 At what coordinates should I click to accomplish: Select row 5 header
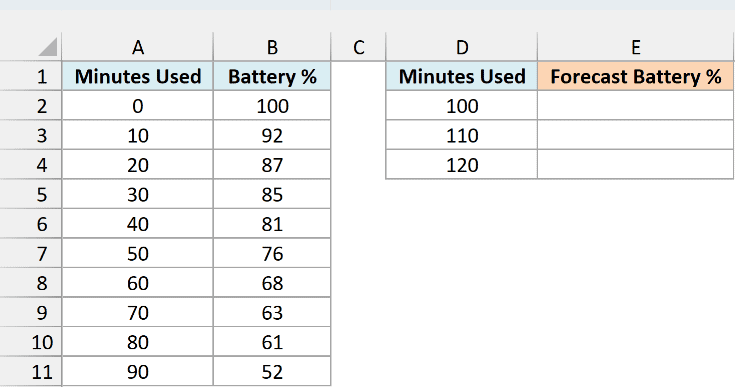(30, 194)
